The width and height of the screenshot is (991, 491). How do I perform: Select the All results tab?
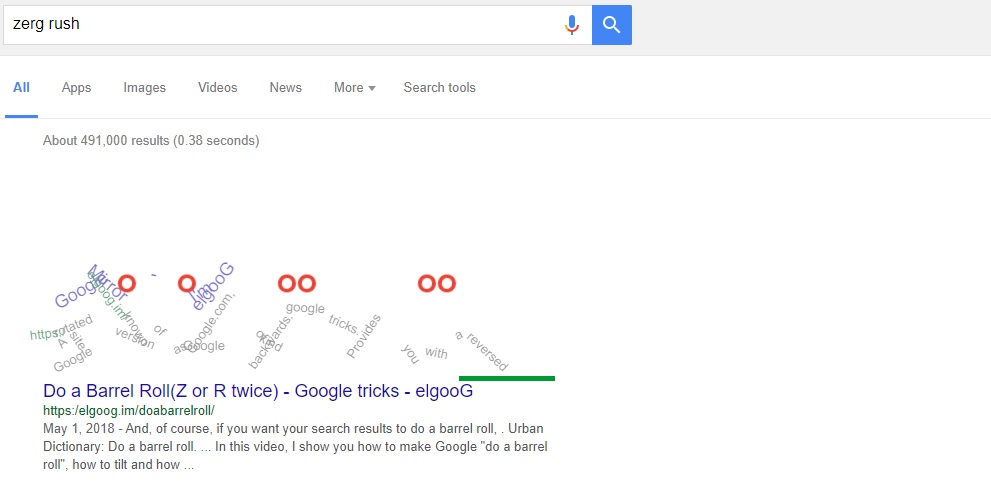pos(21,88)
